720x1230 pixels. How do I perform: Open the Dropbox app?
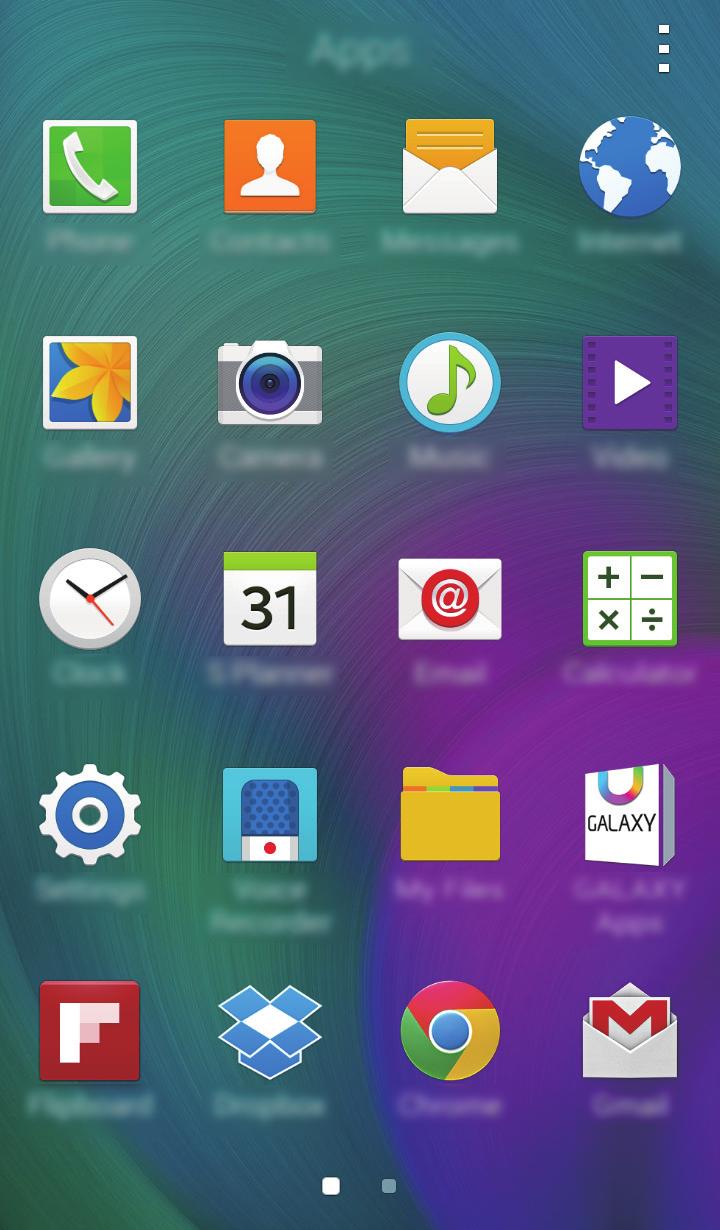(x=270, y=1030)
